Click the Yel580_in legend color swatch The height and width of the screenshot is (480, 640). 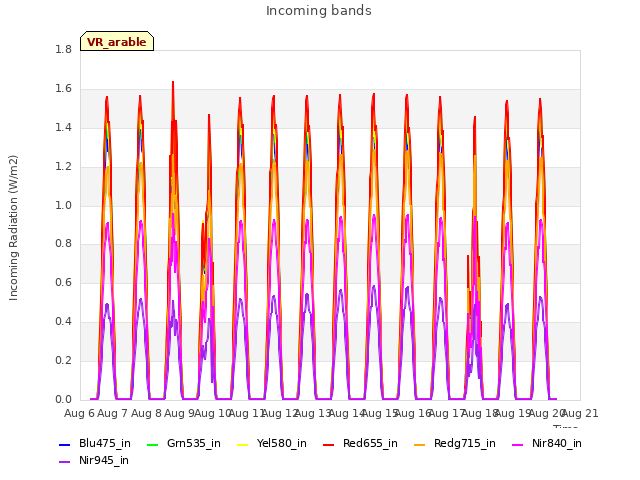(242, 444)
